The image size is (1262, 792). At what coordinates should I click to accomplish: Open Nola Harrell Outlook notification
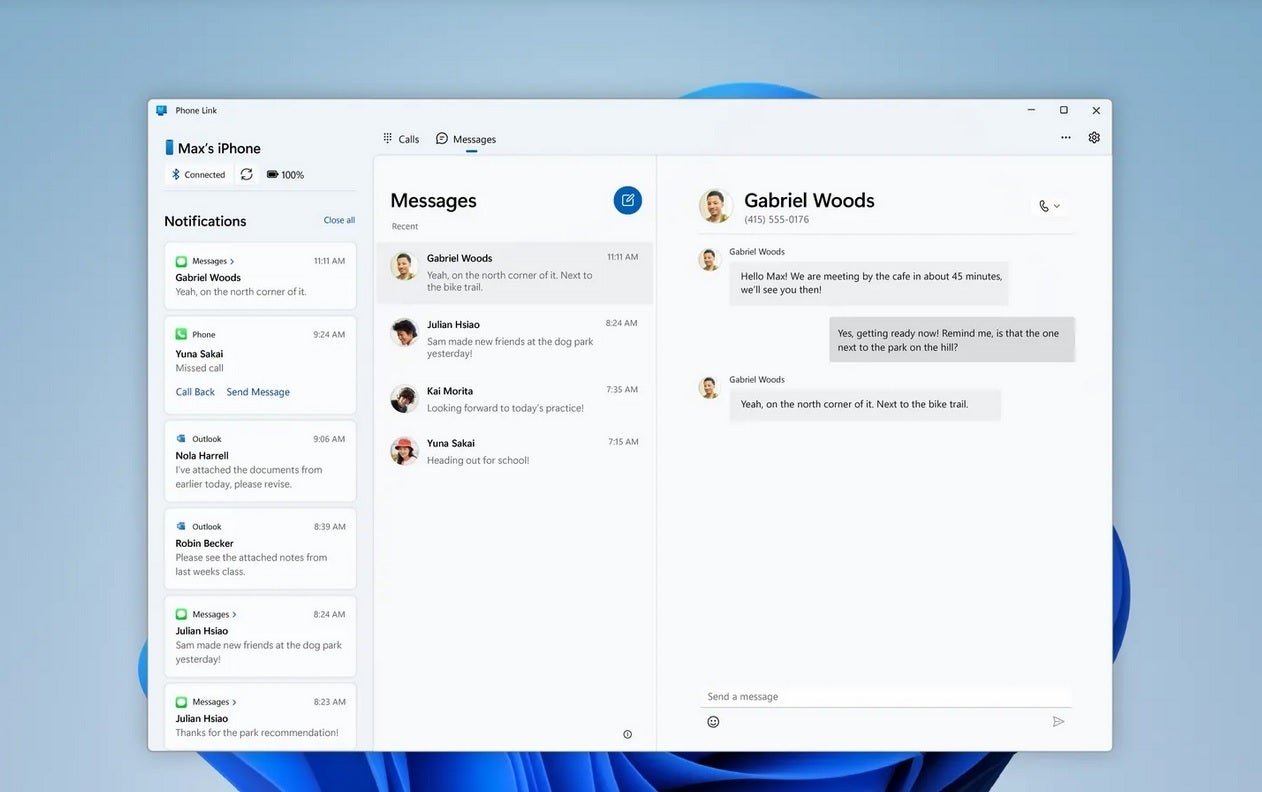[x=260, y=461]
